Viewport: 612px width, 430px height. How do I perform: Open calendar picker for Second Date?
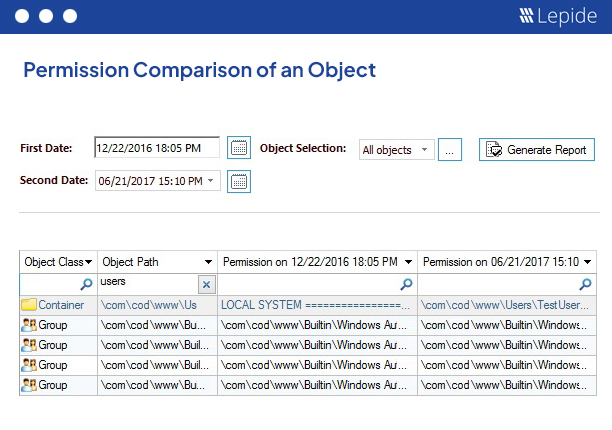pos(239,181)
